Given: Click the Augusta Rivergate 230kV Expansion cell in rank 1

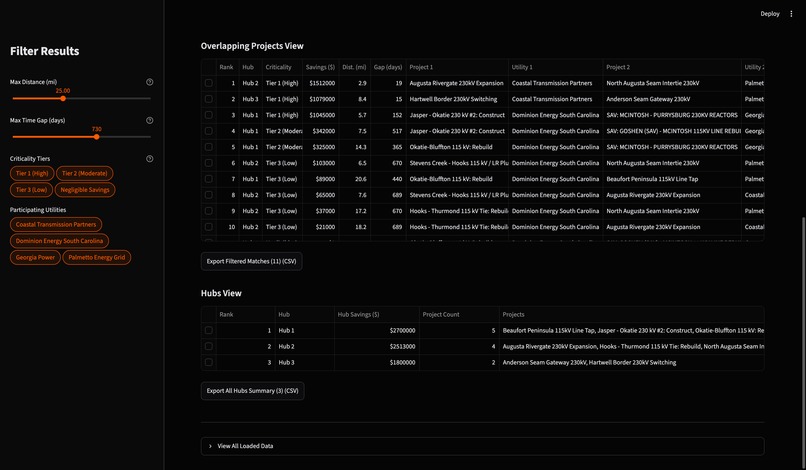Looking at the screenshot, I should pos(457,83).
